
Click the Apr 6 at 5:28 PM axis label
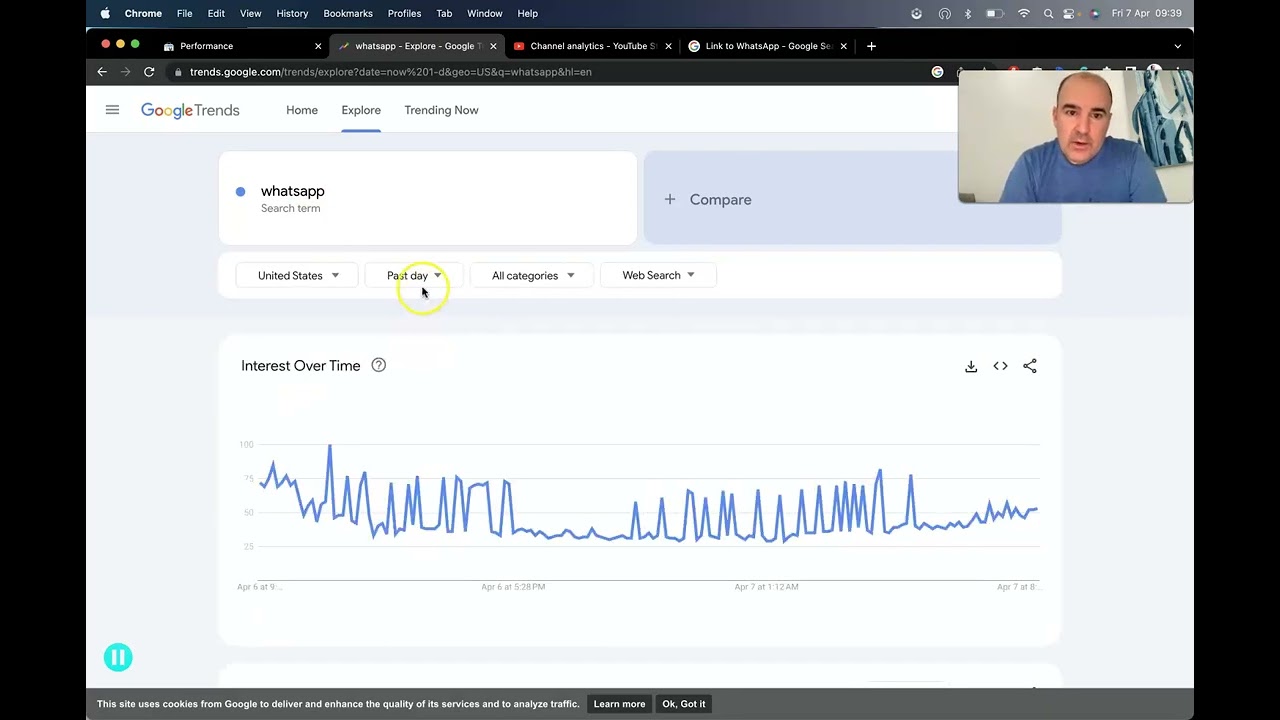pos(513,587)
